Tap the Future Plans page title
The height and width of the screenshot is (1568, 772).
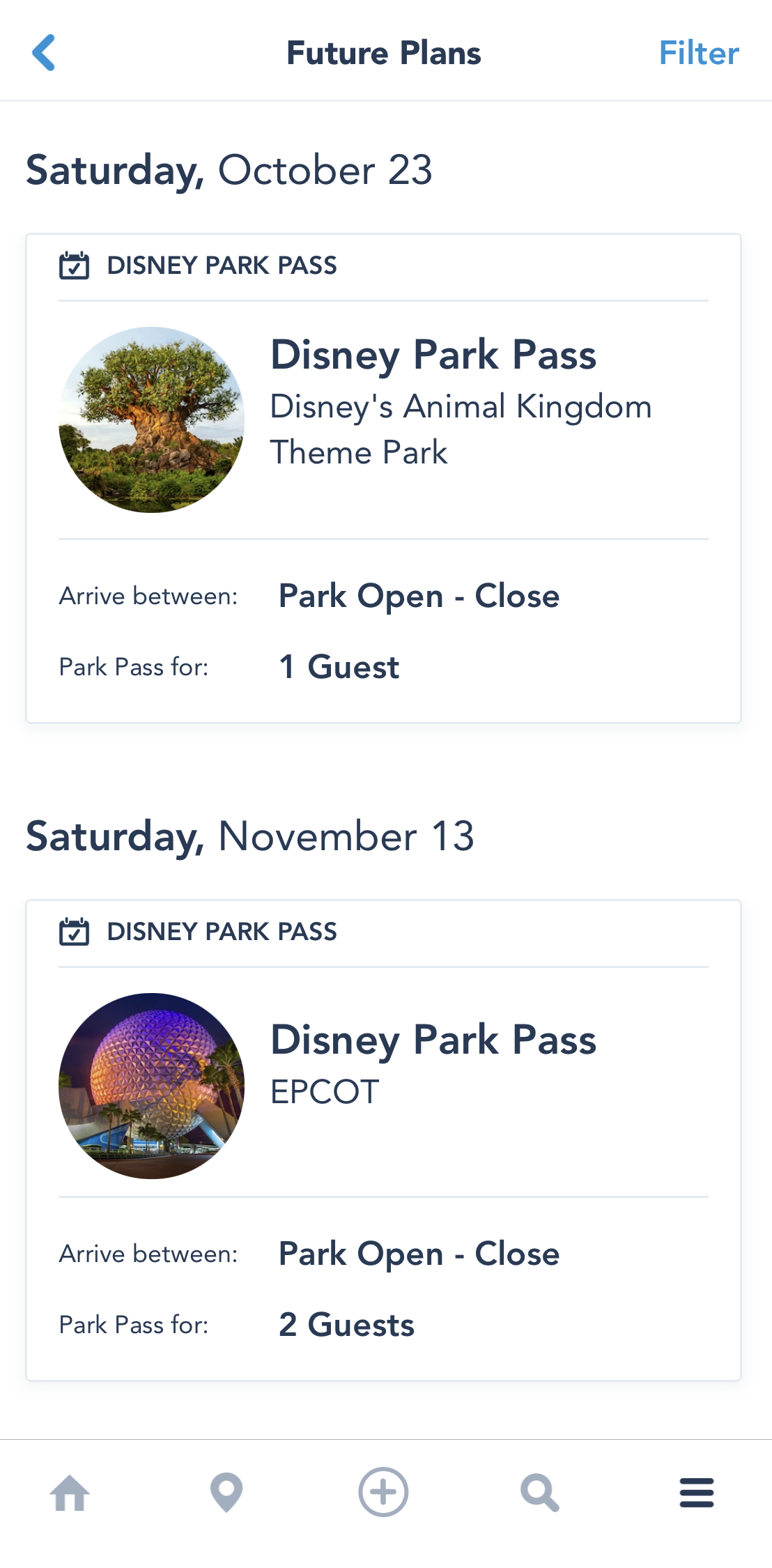coord(384,53)
